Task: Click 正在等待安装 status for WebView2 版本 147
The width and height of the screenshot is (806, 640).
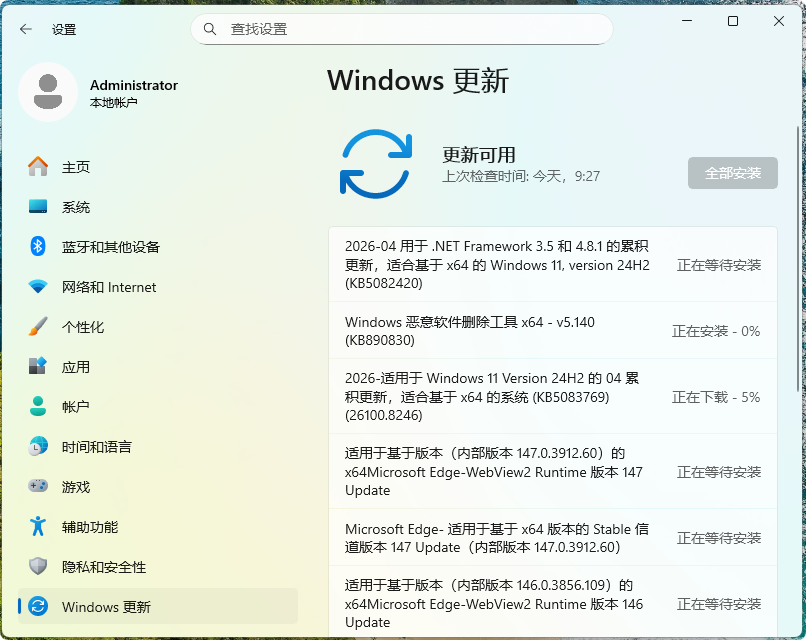Action: (719, 472)
